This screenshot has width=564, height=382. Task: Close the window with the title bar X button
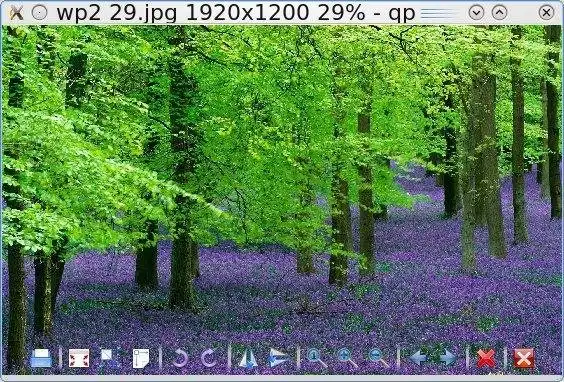[546, 13]
